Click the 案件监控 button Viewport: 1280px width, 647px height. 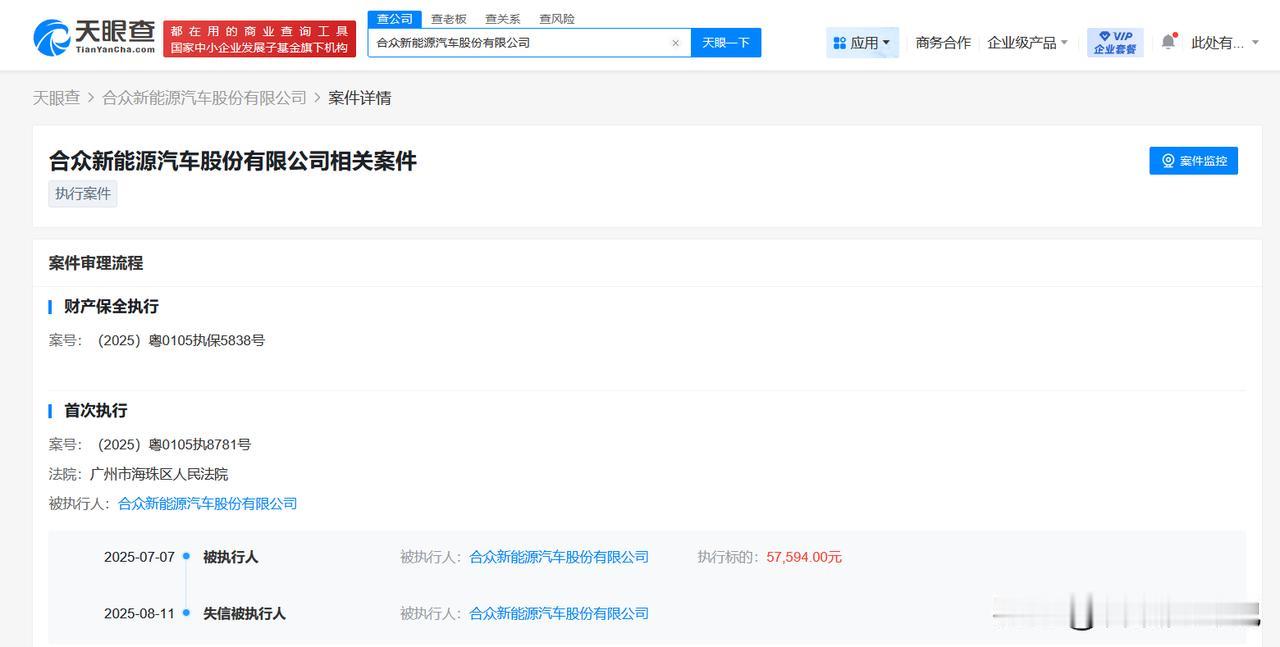click(1194, 161)
